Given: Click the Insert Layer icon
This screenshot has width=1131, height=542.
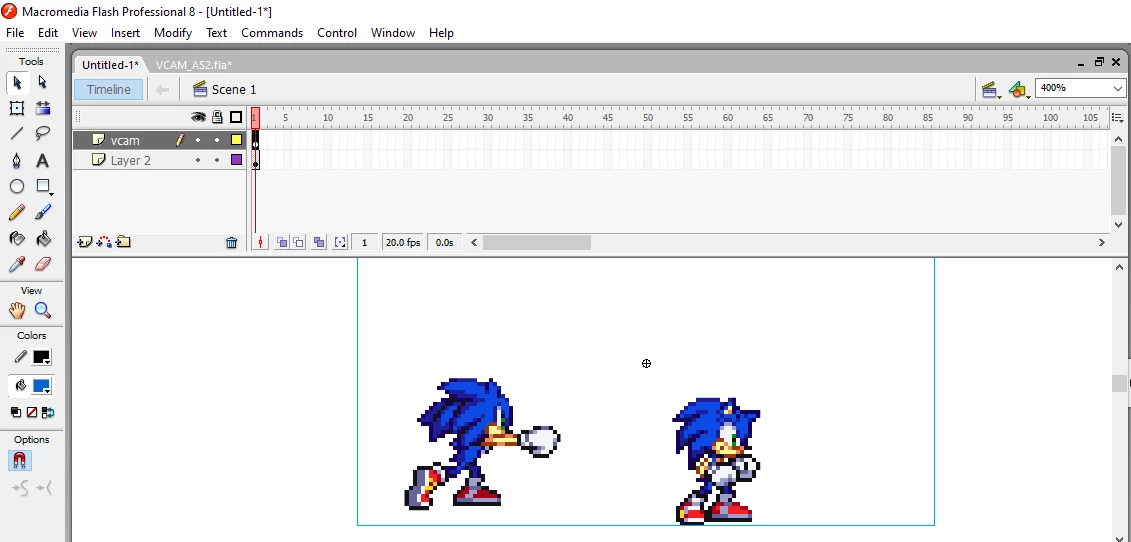Looking at the screenshot, I should (84, 242).
